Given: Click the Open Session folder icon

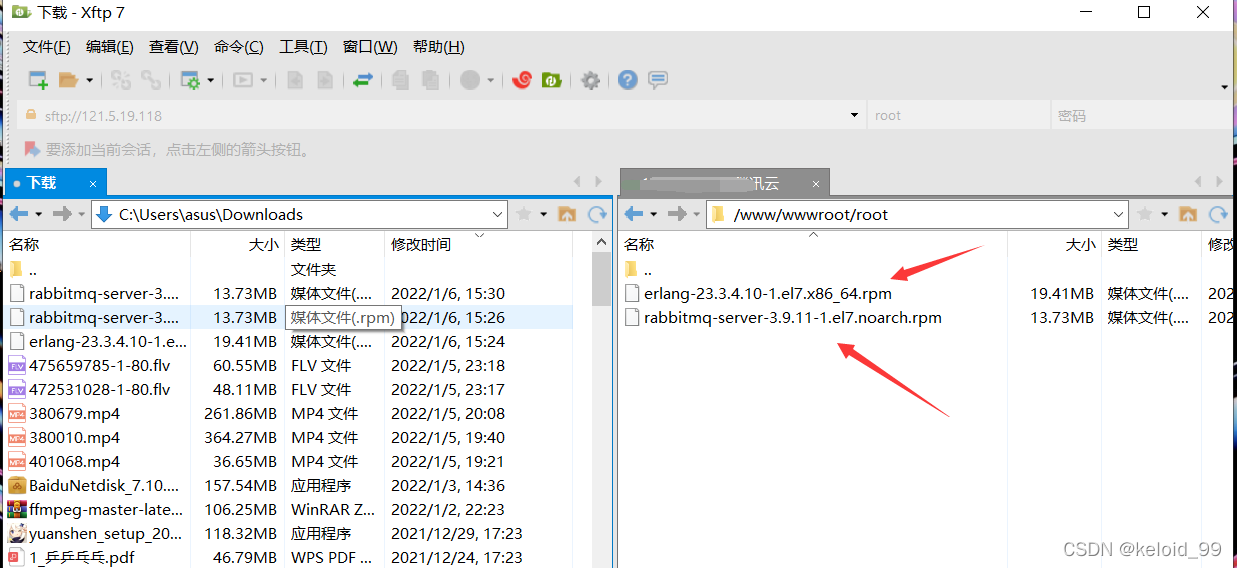Looking at the screenshot, I should (68, 80).
